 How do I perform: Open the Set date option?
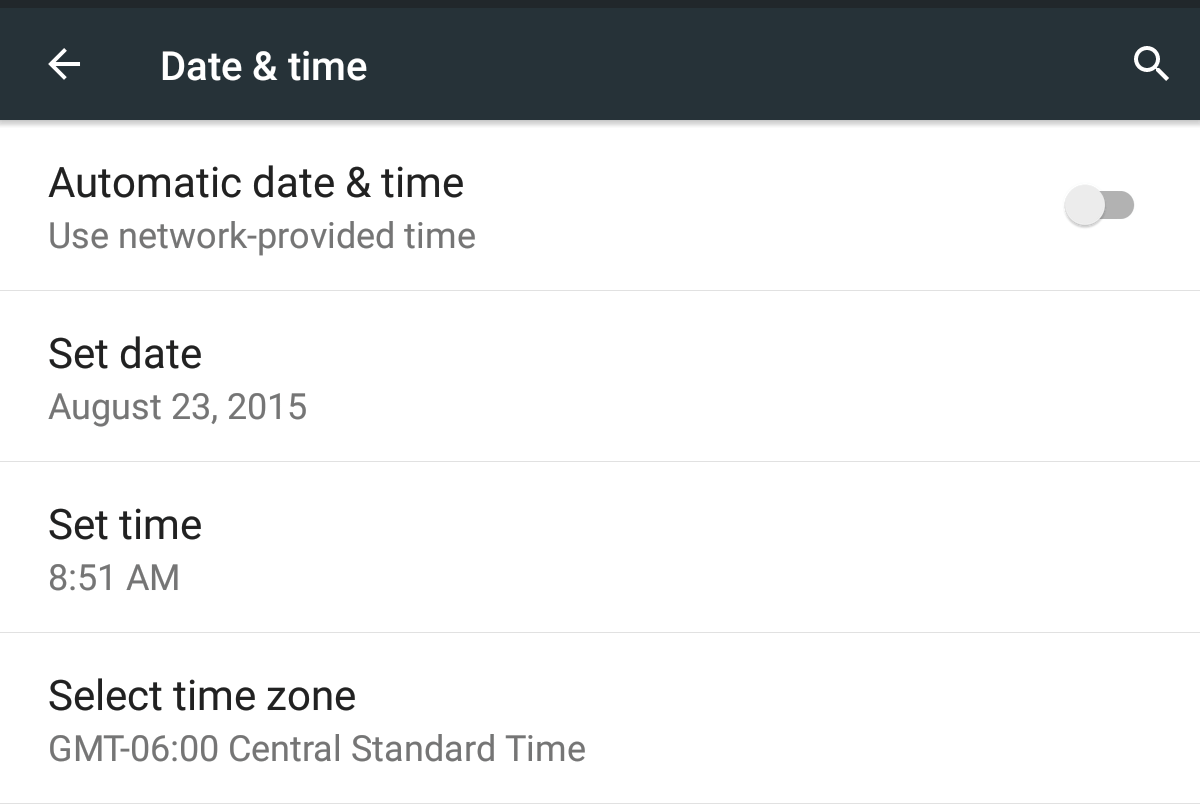[600, 377]
